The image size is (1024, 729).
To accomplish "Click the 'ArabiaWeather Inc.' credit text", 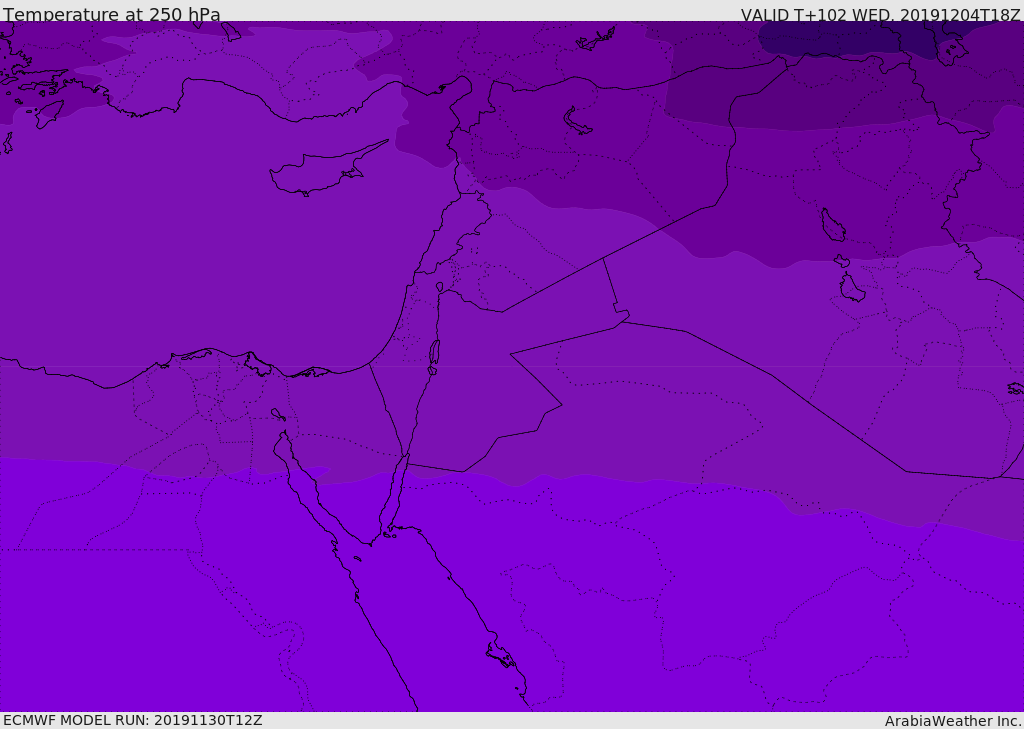I will click(x=952, y=721).
